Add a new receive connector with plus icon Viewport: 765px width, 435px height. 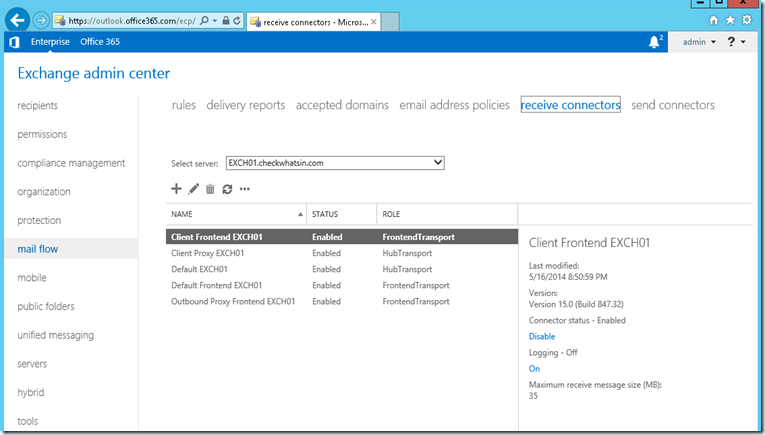[176, 189]
